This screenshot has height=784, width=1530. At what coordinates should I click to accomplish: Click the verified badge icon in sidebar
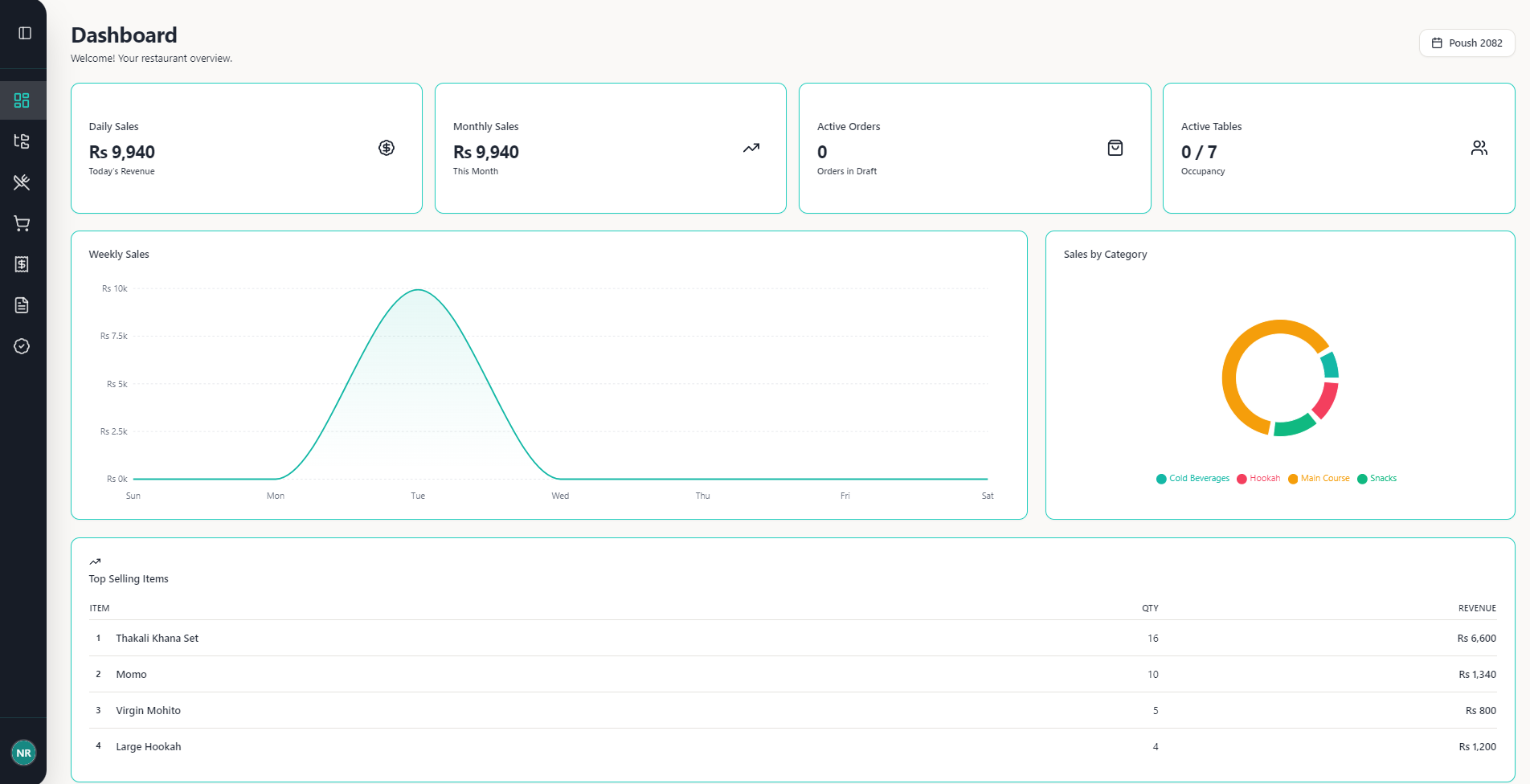[23, 346]
